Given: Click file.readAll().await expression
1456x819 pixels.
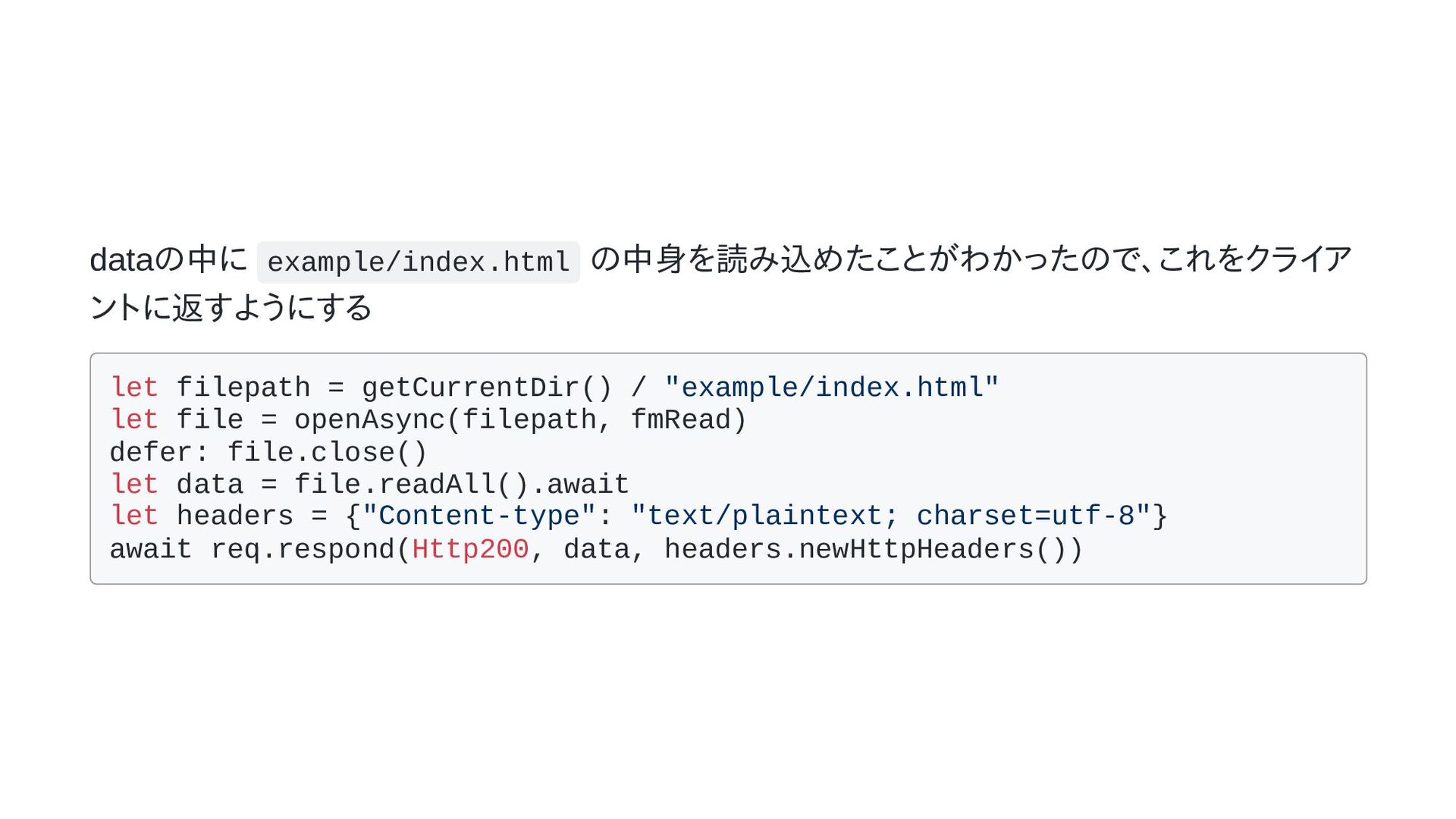Looking at the screenshot, I should [462, 485].
